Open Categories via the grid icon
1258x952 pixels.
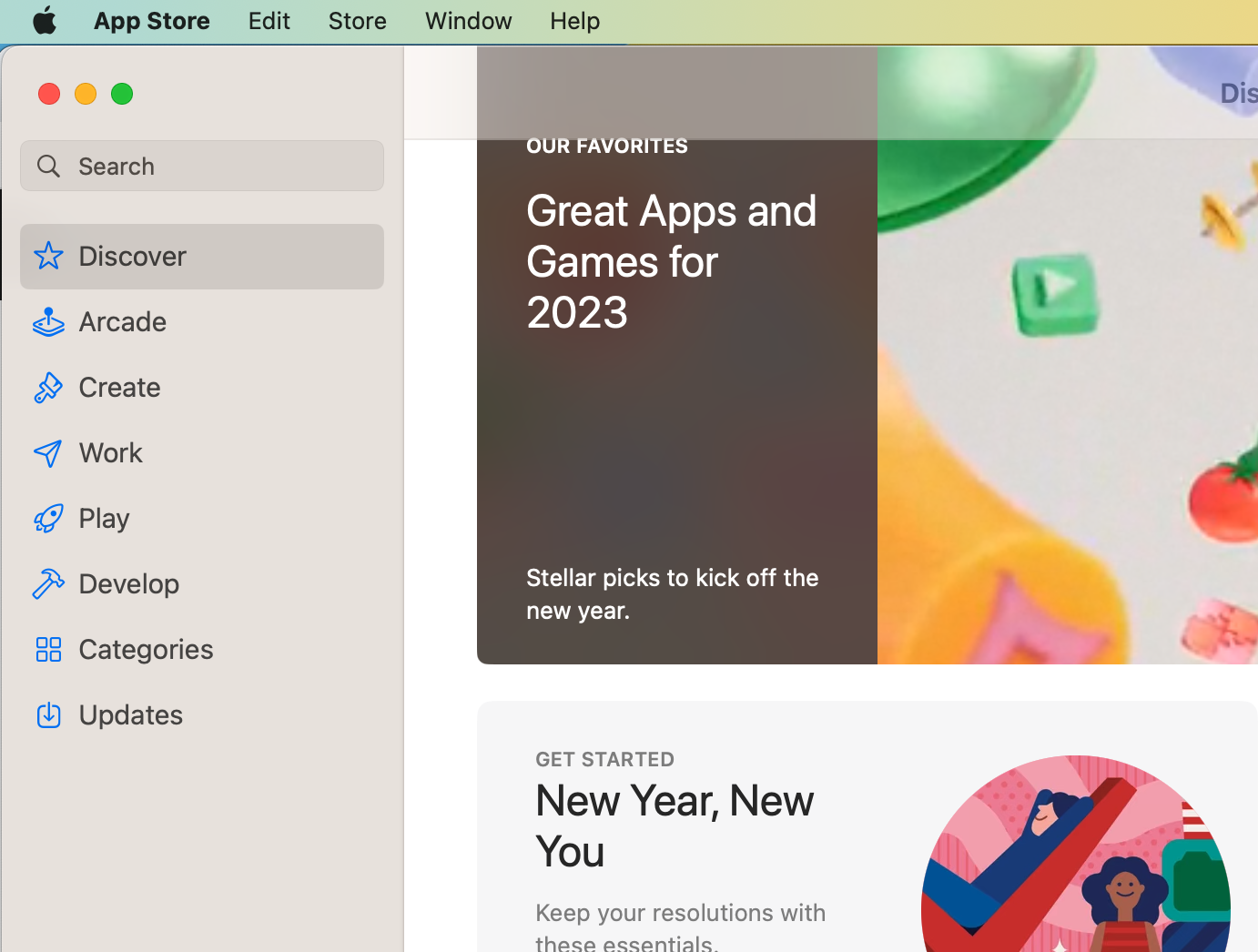click(x=48, y=649)
